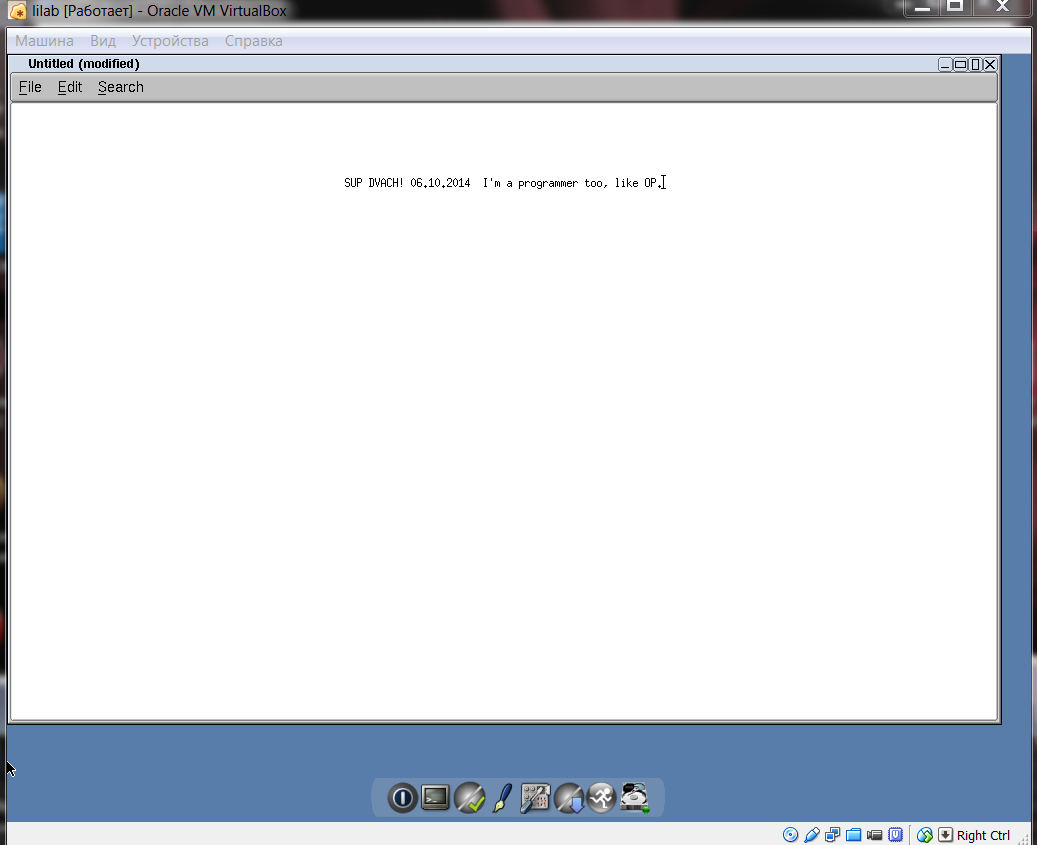
Task: Open the Устройства menu in VirtualBox
Action: [x=170, y=41]
